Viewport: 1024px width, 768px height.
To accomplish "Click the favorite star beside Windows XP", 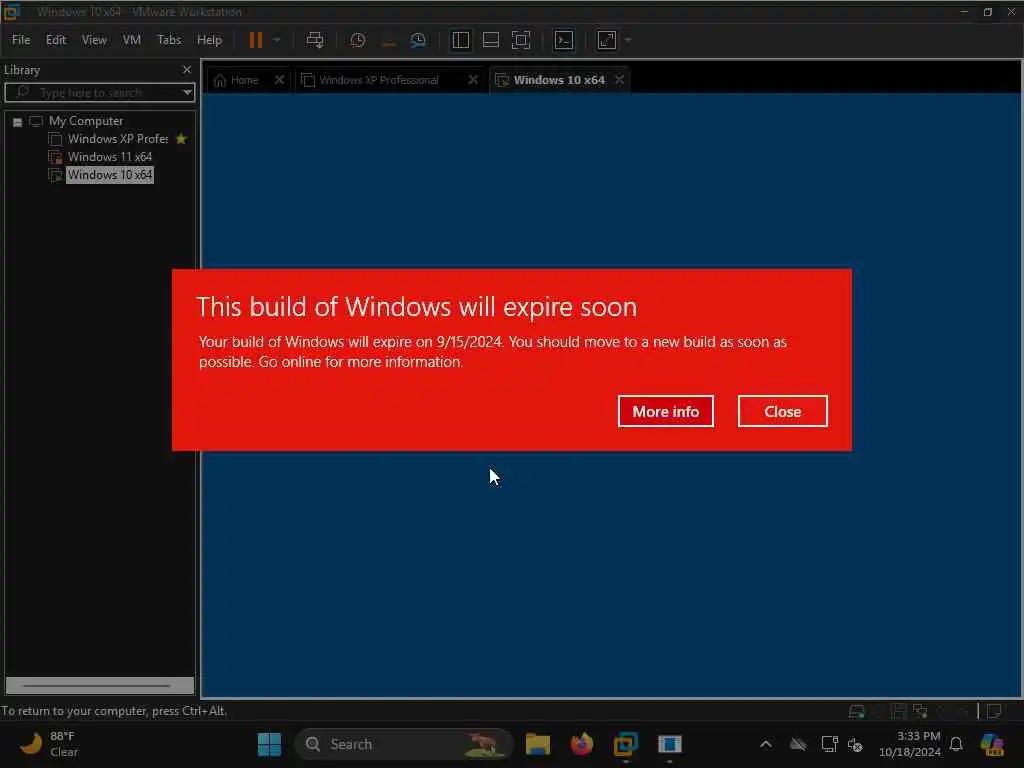I will pos(182,139).
